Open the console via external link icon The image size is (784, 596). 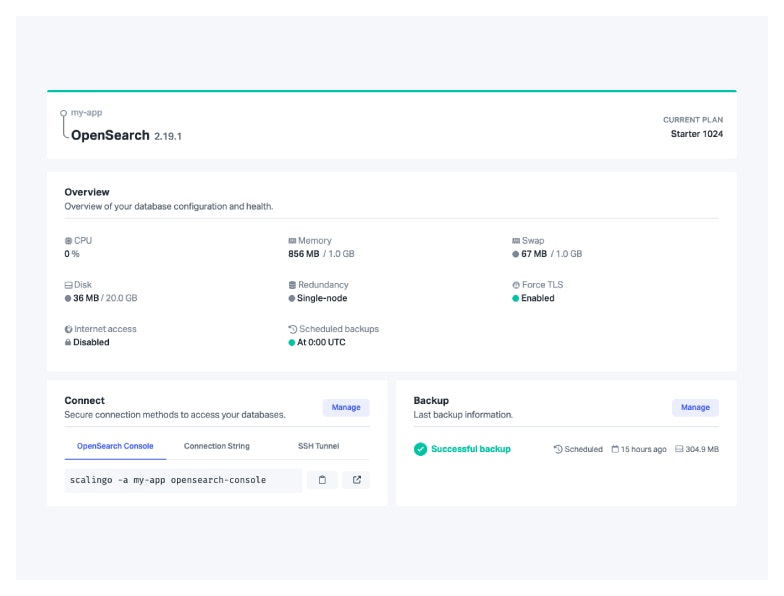click(x=356, y=480)
